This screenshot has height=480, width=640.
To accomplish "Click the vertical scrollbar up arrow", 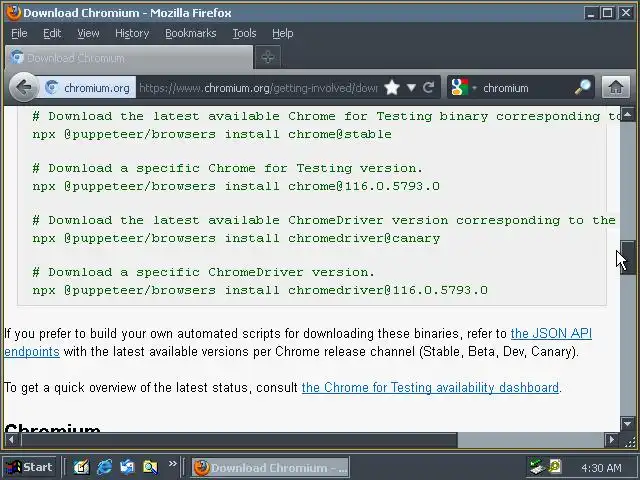I will tap(628, 114).
